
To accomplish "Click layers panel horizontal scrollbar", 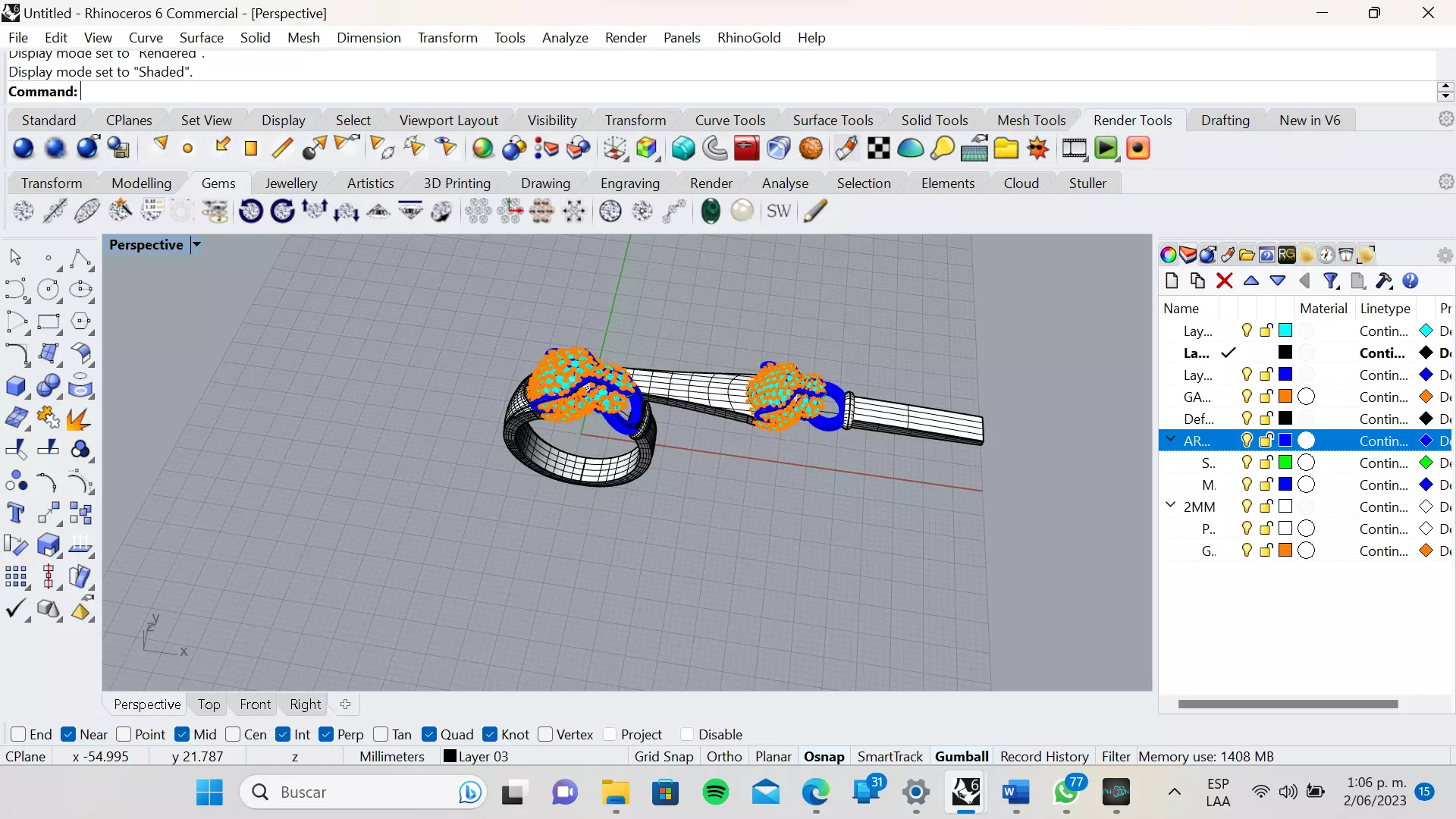I will point(1288,704).
